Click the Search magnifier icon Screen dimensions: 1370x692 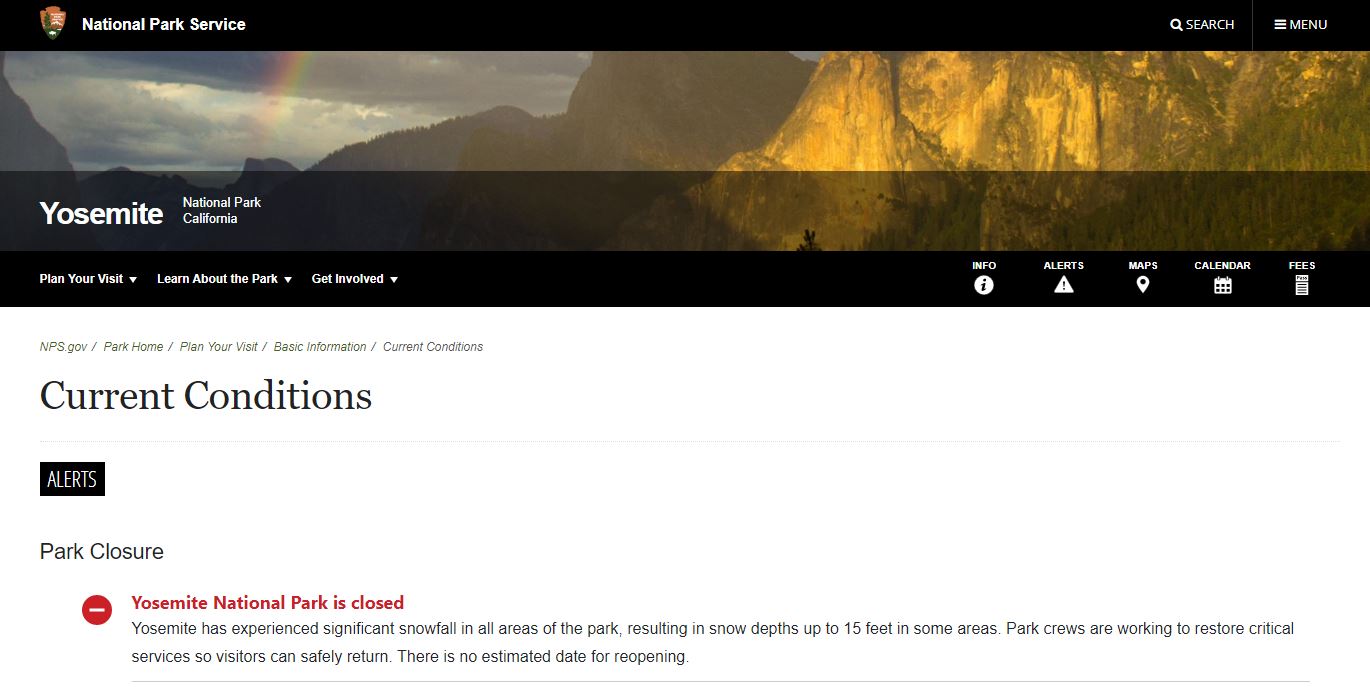point(1176,25)
